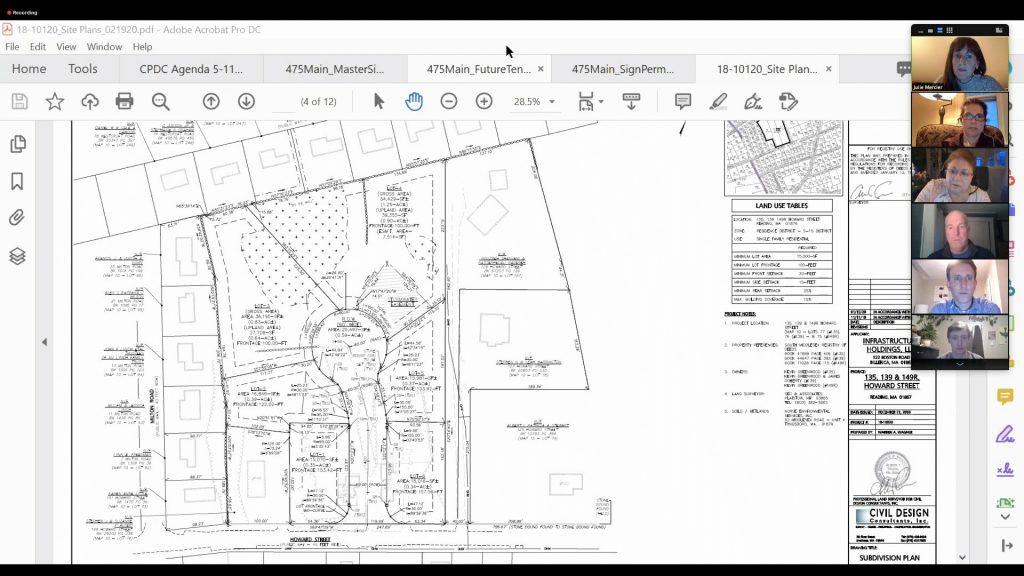Viewport: 1024px width, 576px height.
Task: Switch video panel to stacked thumbnail view
Action: 940,30
